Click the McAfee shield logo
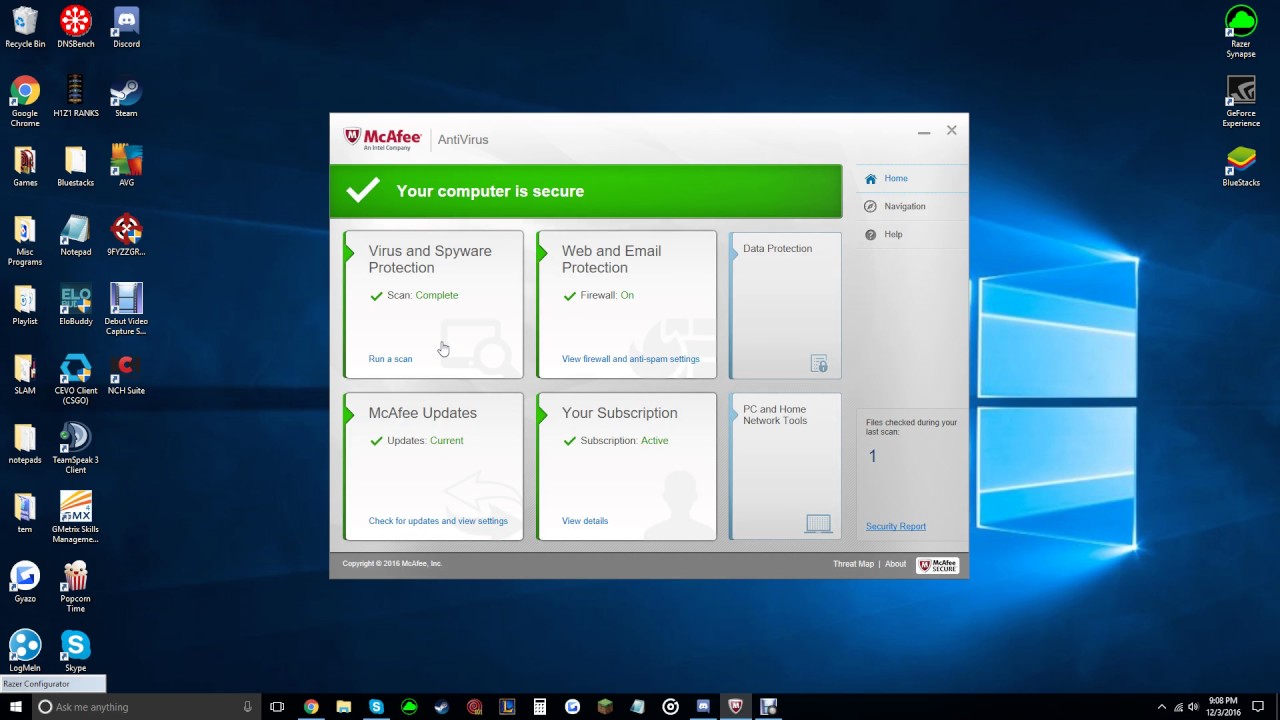1280x720 pixels. 352,137
